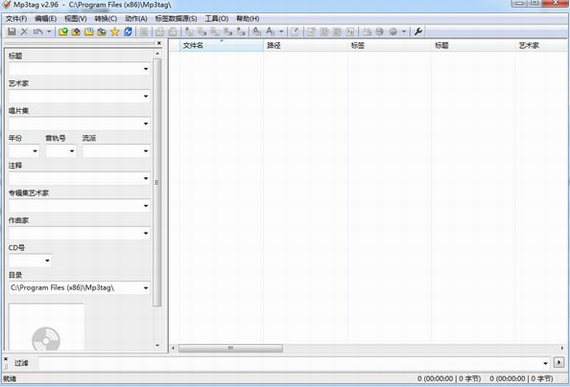Click the Remove tag X icon
The image size is (570, 387).
[x=24, y=32]
